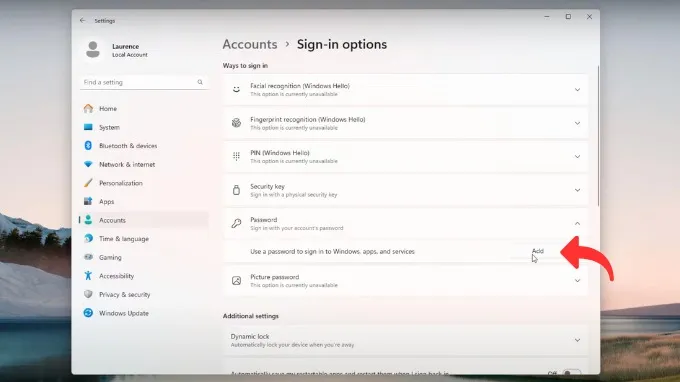Click 'Automatically lock your device' description

pyautogui.click(x=292, y=345)
